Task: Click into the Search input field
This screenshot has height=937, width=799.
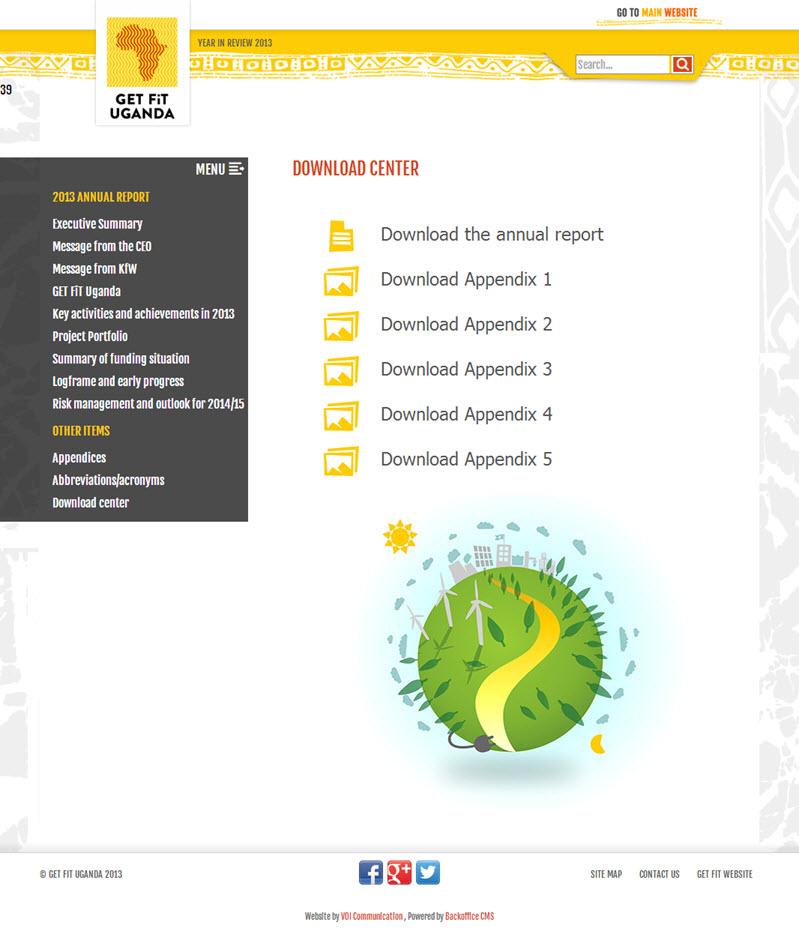Action: click(622, 64)
